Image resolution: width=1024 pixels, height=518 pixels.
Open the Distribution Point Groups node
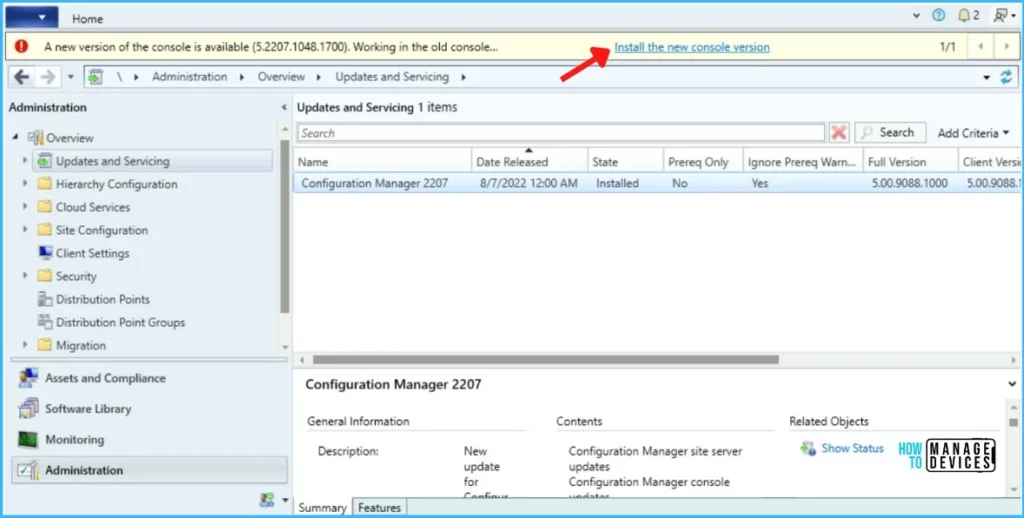point(120,323)
